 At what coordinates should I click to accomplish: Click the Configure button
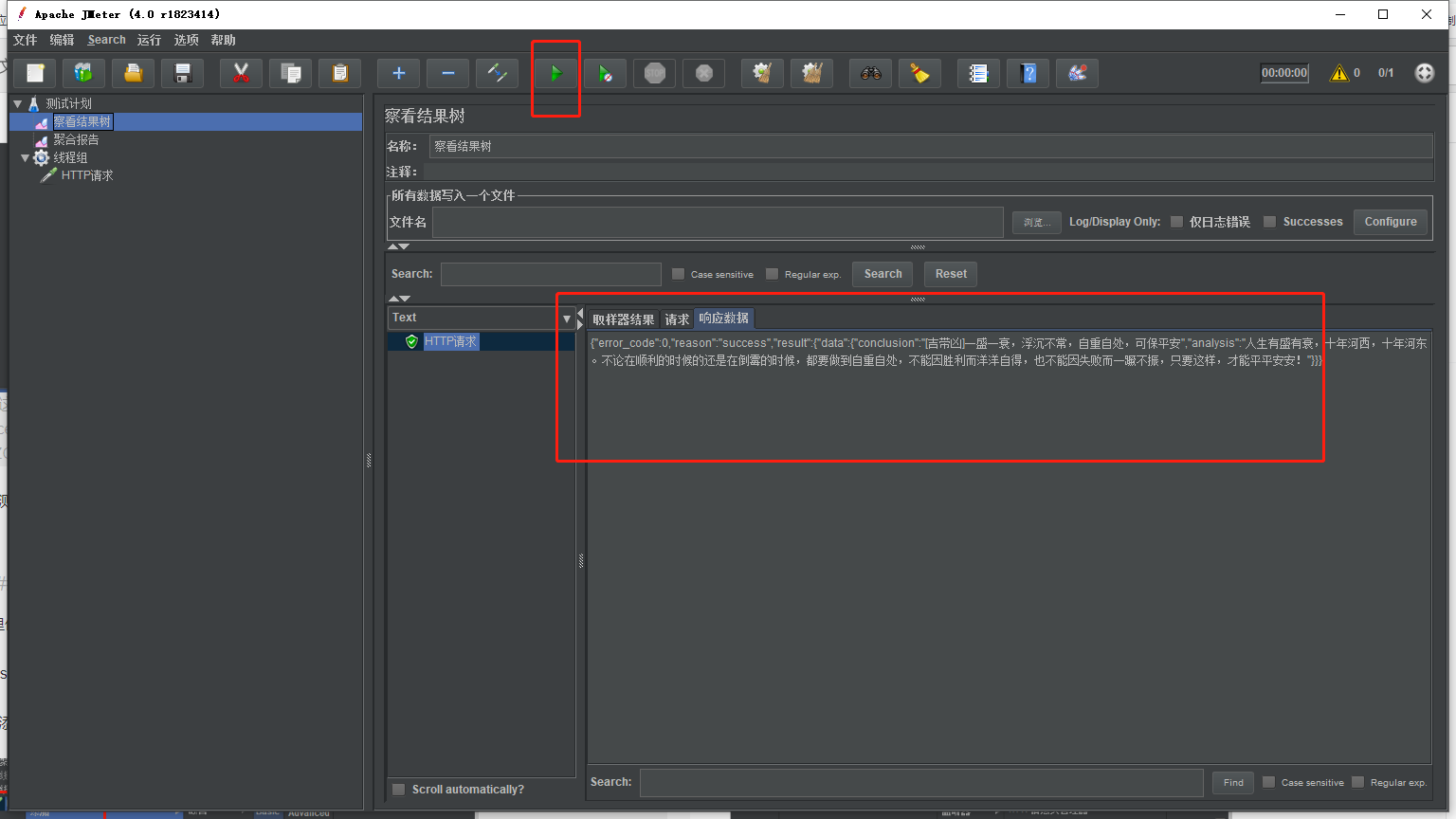(1391, 222)
